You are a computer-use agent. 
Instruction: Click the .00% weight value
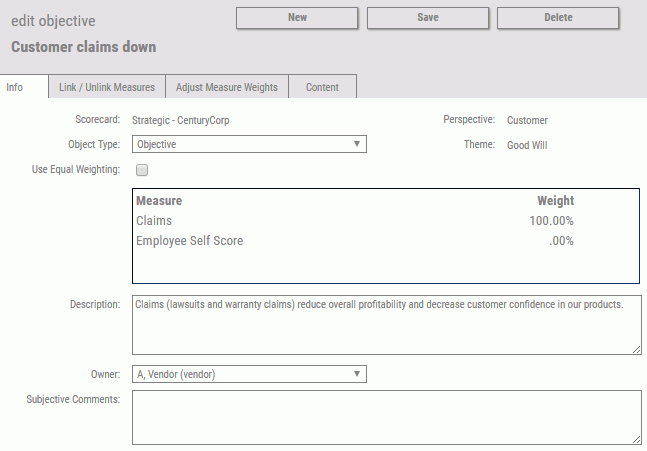[561, 241]
